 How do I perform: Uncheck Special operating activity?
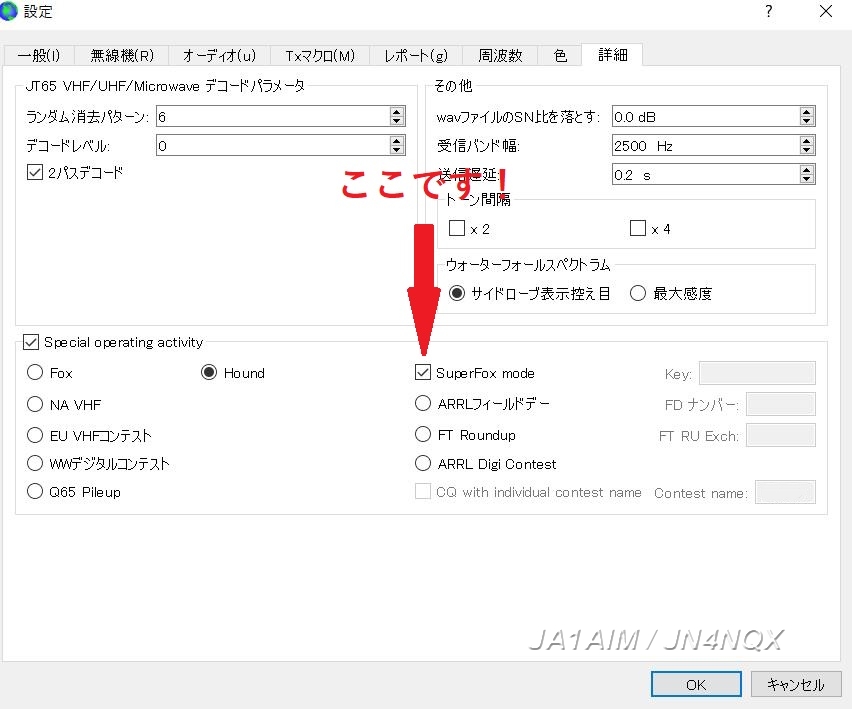coord(30,342)
